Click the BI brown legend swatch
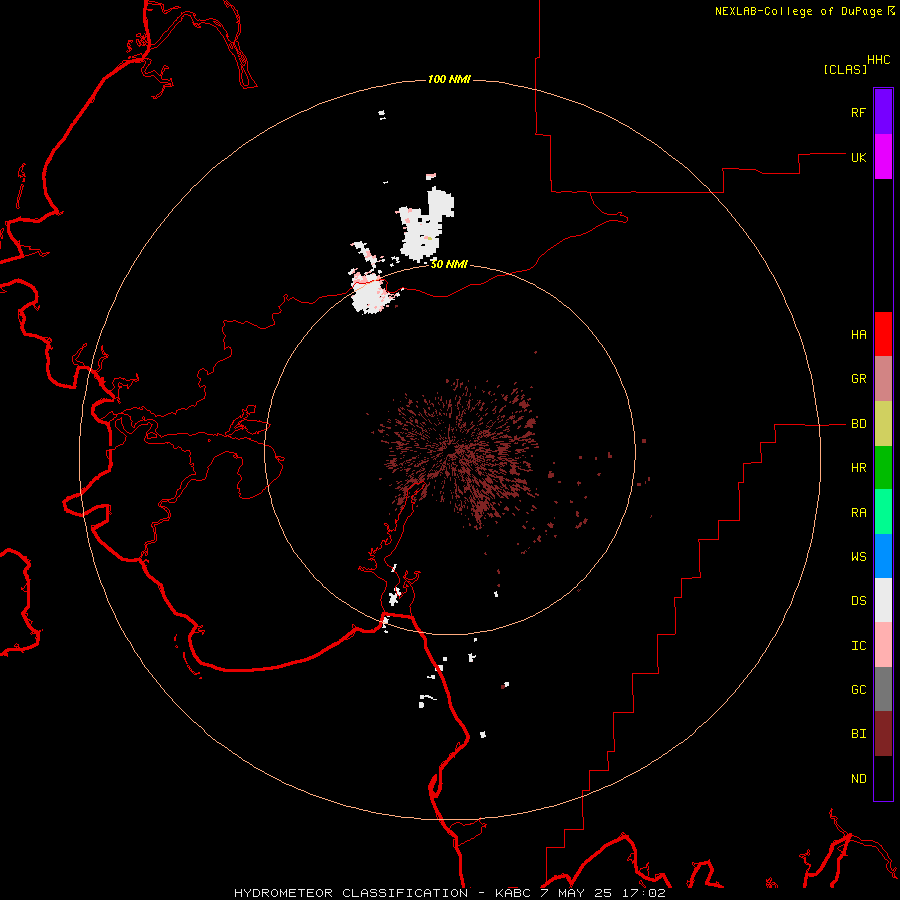 (x=883, y=734)
